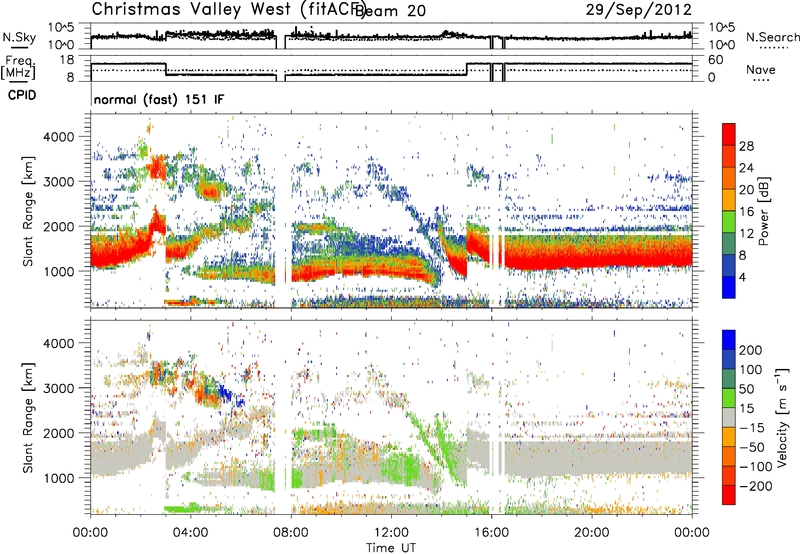The height and width of the screenshot is (554, 800).
Task: Click '20' on the power colorbar
Action: click(746, 190)
